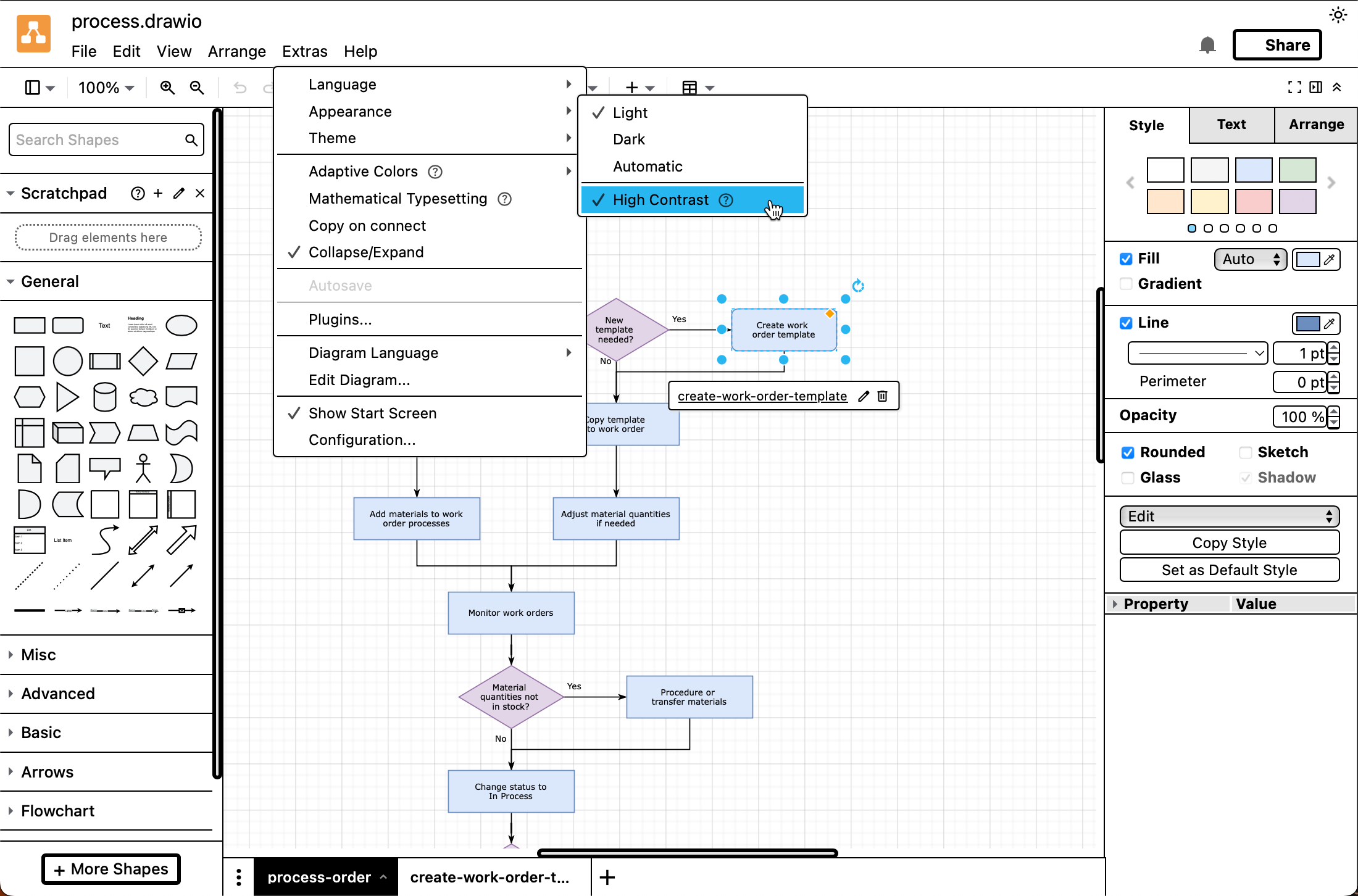Click the pencil icon to edit the Scratchpad
The width and height of the screenshot is (1358, 896).
click(x=178, y=193)
